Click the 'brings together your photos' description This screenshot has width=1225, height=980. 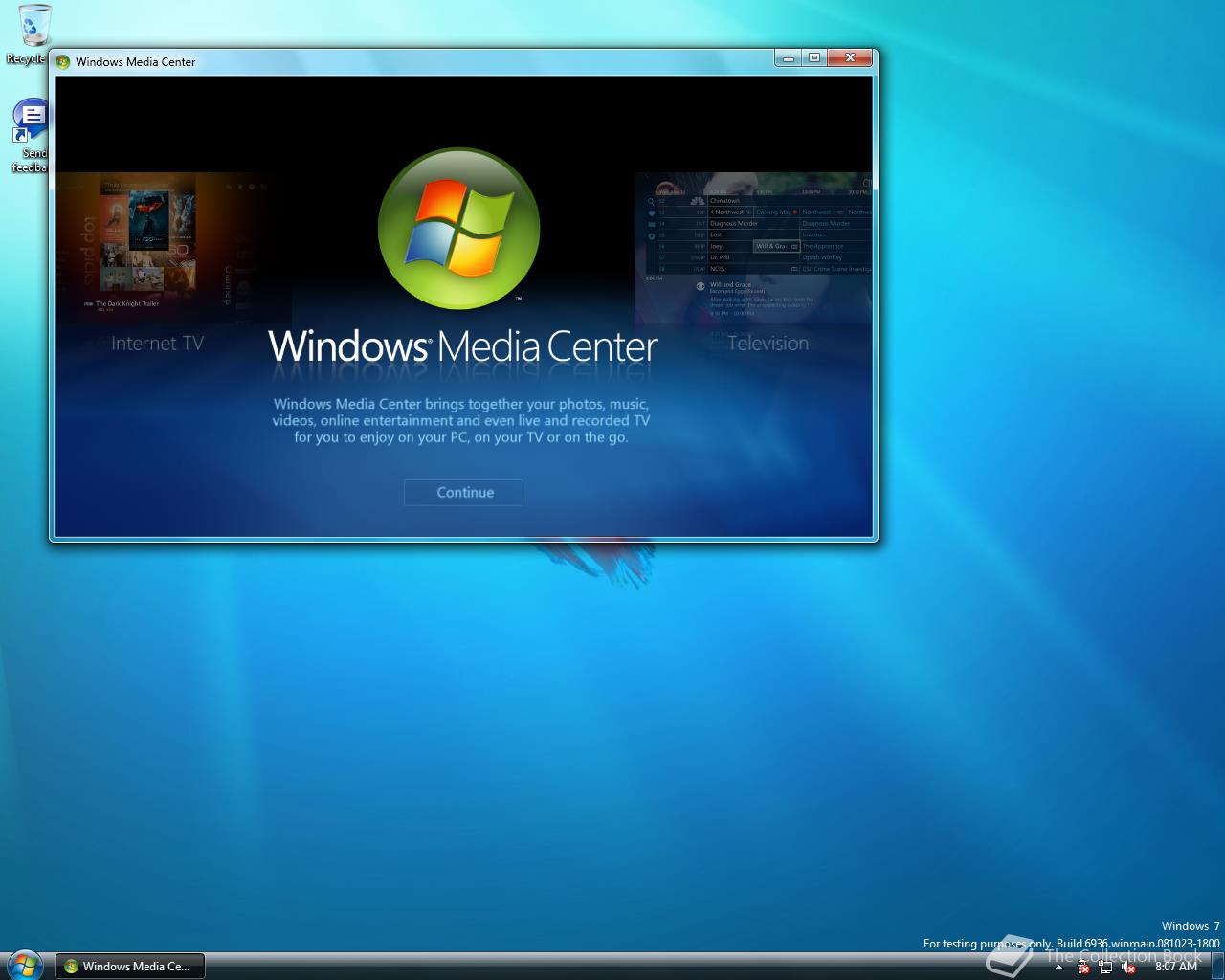point(461,420)
